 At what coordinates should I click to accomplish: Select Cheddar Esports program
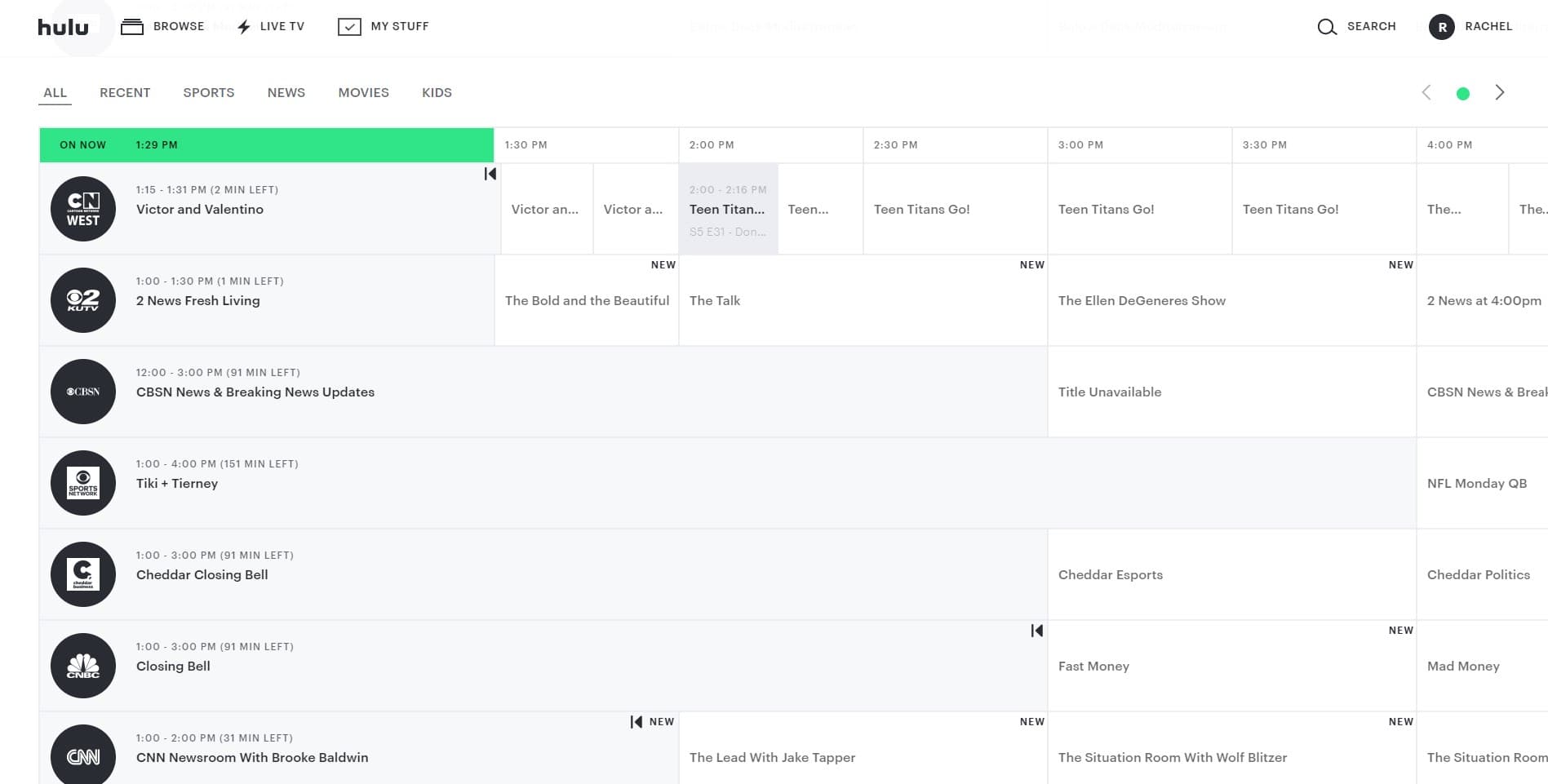pyautogui.click(x=1232, y=574)
